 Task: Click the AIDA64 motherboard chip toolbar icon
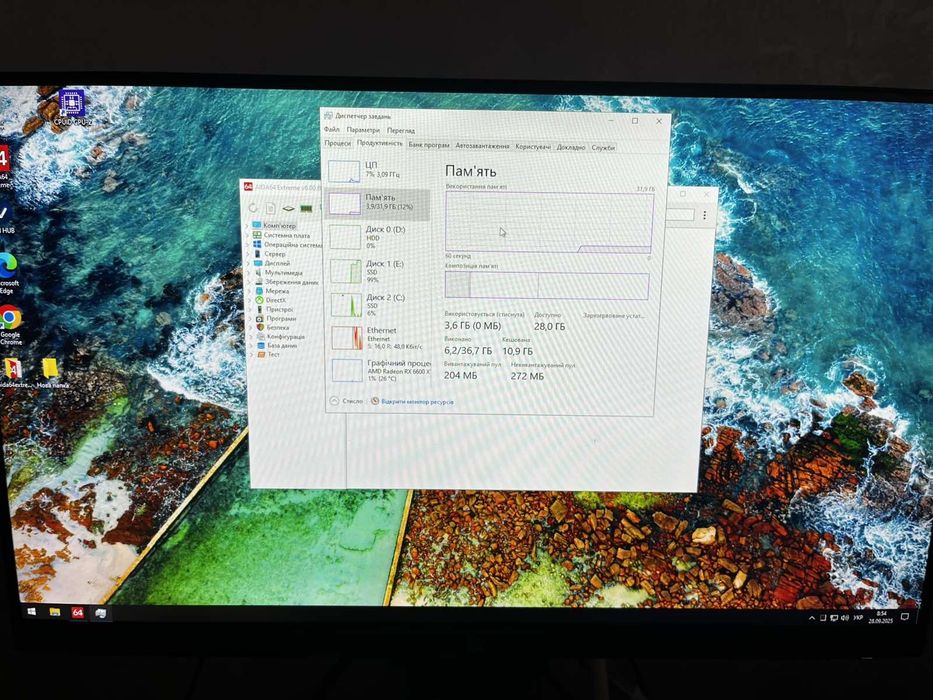[289, 208]
